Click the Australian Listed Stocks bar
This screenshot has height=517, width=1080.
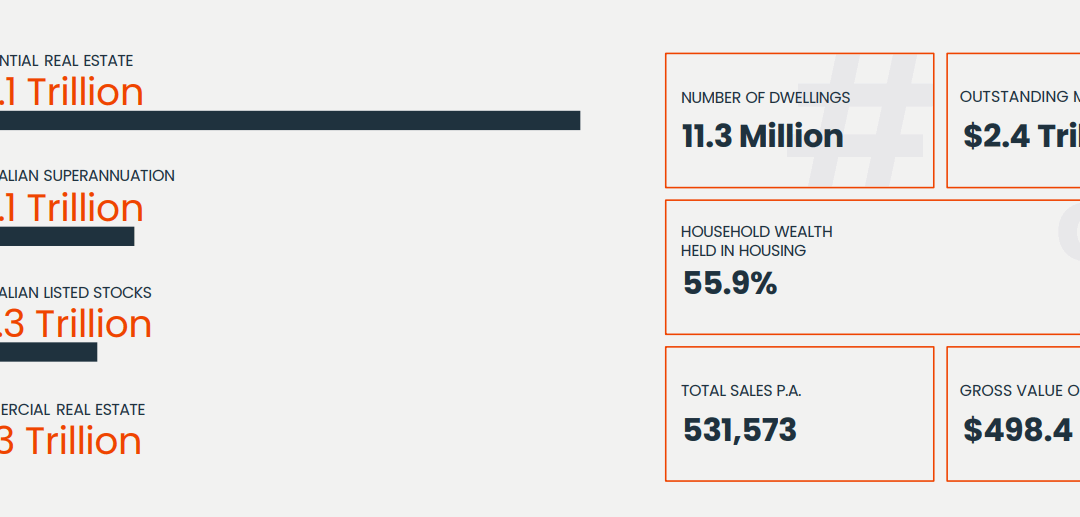coord(48,352)
